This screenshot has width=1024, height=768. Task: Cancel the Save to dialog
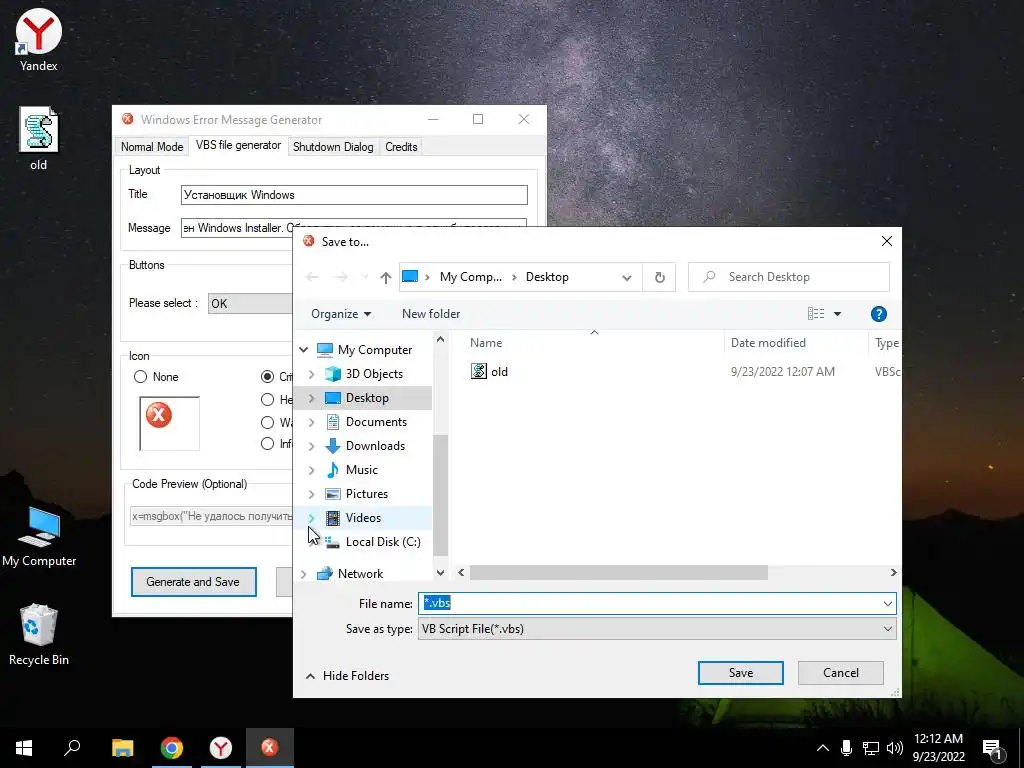840,673
